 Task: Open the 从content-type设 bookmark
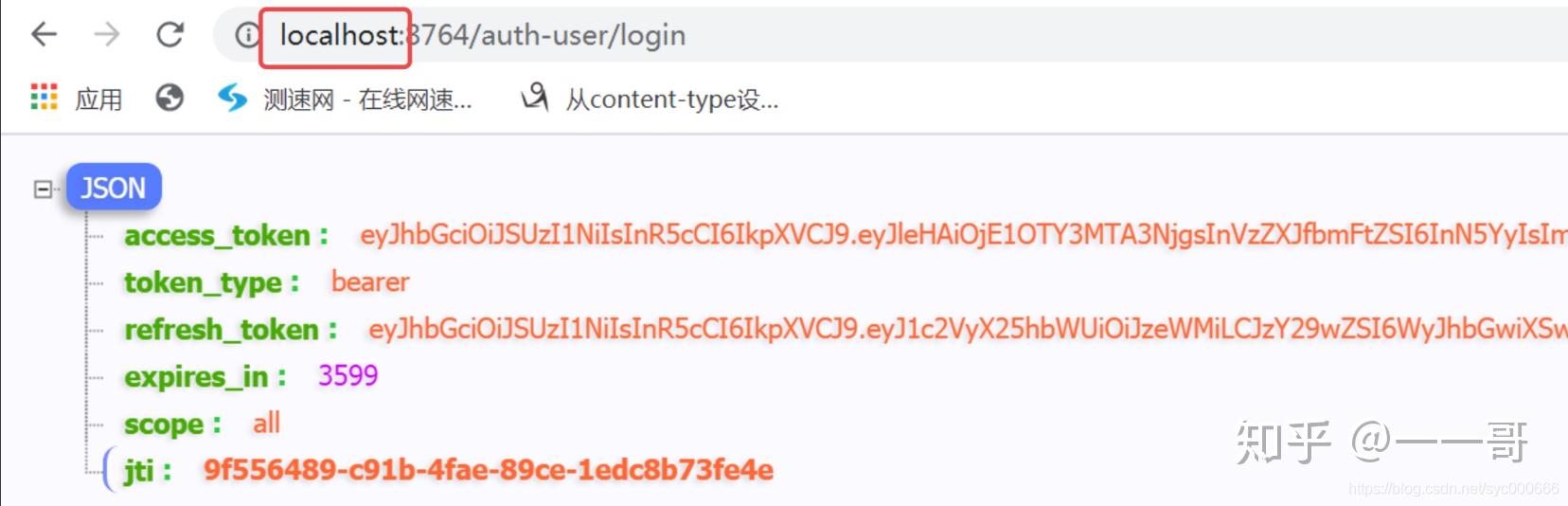(x=650, y=98)
